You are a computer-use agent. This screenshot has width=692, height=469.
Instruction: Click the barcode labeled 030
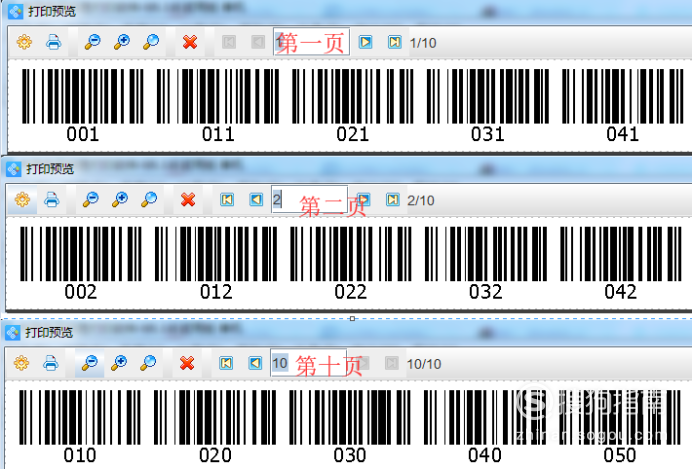350,417
